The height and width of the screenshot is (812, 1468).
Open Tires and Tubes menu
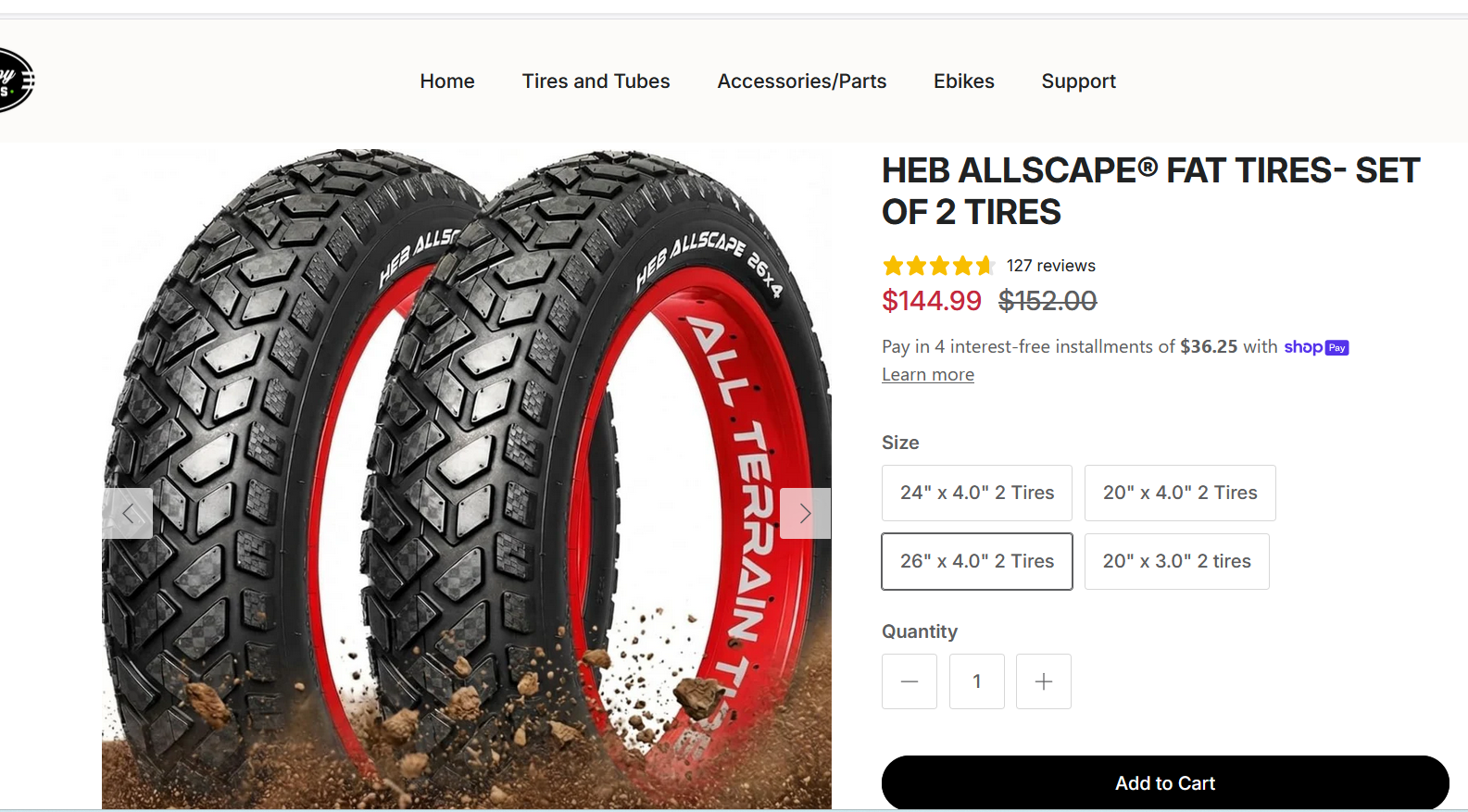596,81
